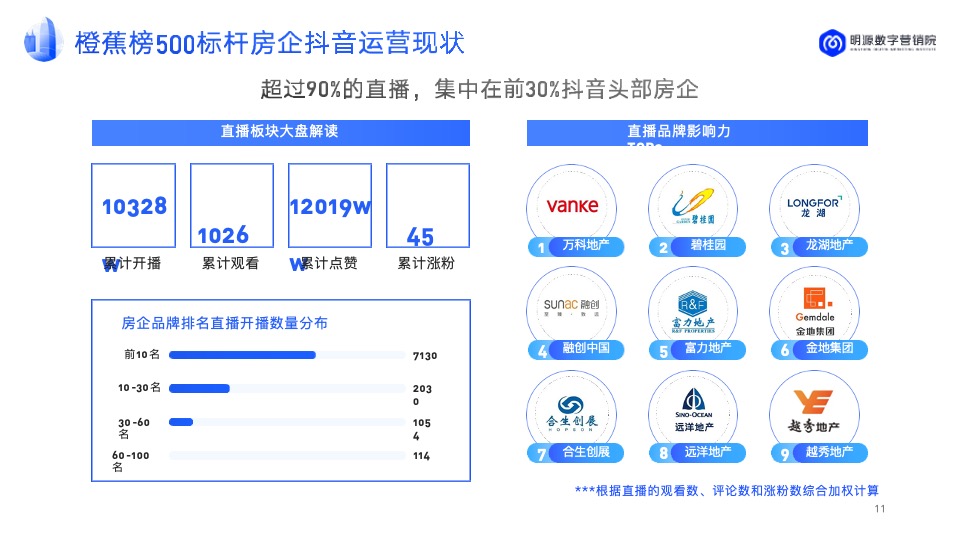Click the 10-30名 row label
The height and width of the screenshot is (540, 960).
pyautogui.click(x=140, y=388)
